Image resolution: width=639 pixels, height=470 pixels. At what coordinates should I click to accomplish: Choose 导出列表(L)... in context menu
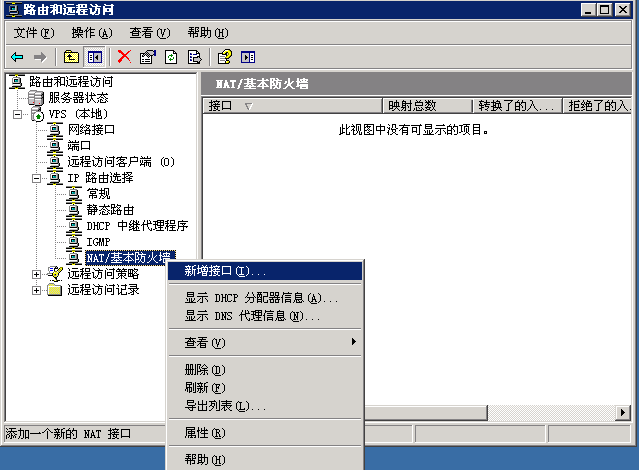[265, 406]
